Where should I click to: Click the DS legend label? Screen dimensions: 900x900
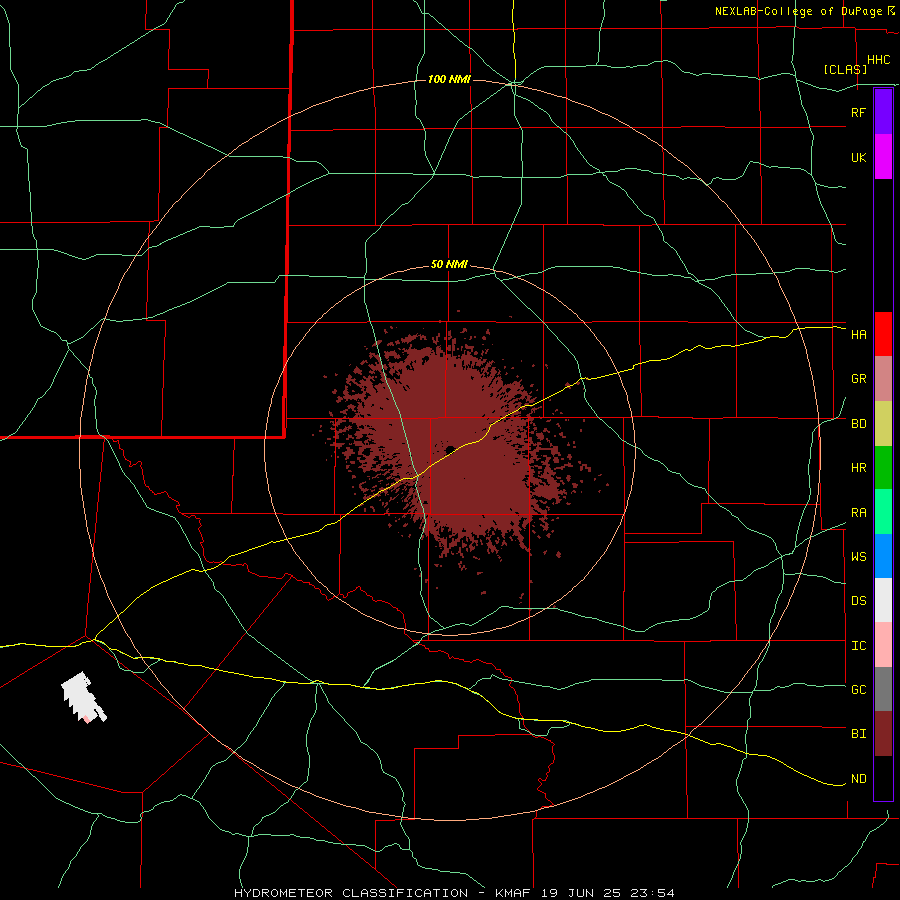point(858,601)
